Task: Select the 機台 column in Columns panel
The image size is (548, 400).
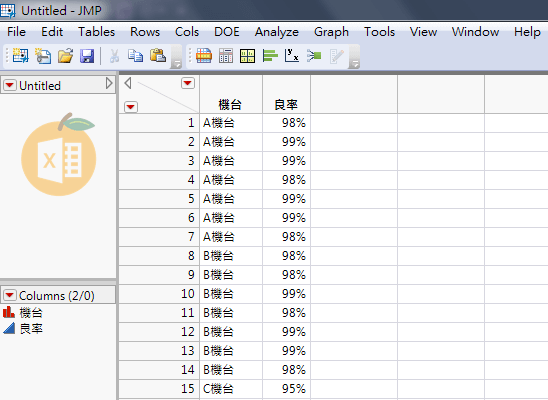Action: [x=31, y=312]
